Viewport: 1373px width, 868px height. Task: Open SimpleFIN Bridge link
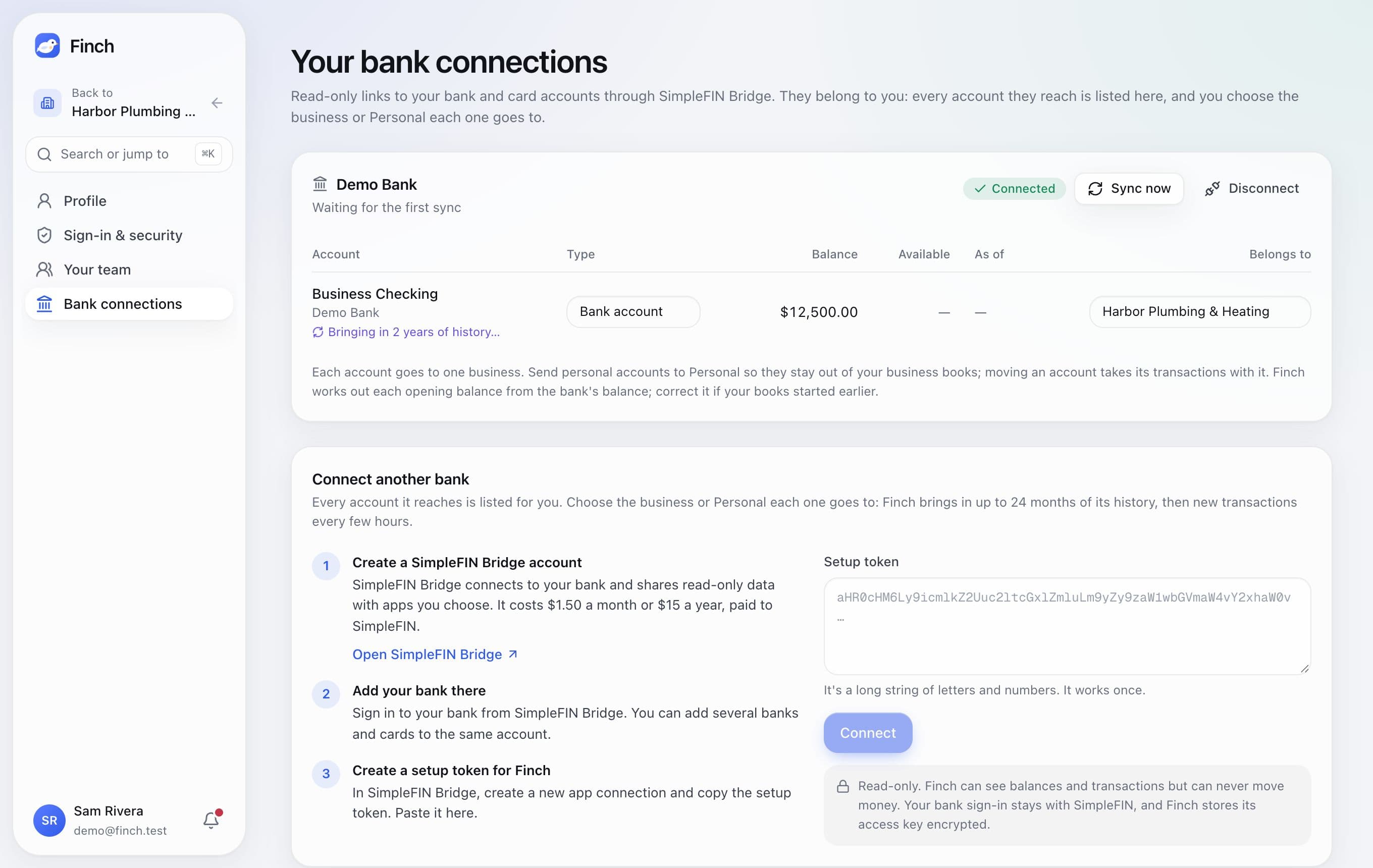click(x=435, y=654)
